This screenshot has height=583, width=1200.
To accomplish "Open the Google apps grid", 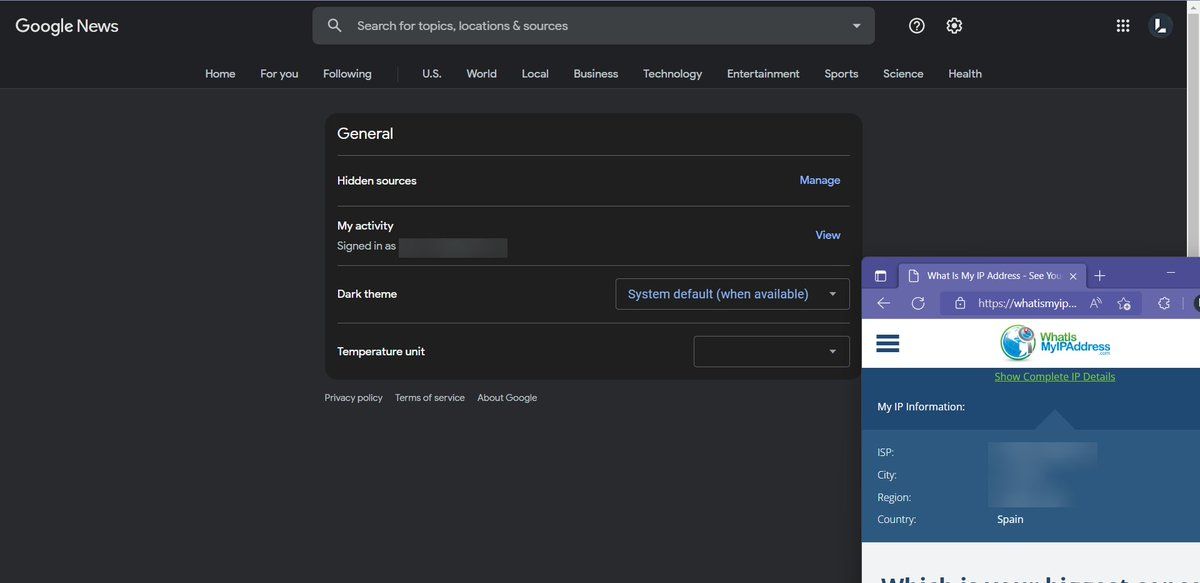I will (1123, 26).
